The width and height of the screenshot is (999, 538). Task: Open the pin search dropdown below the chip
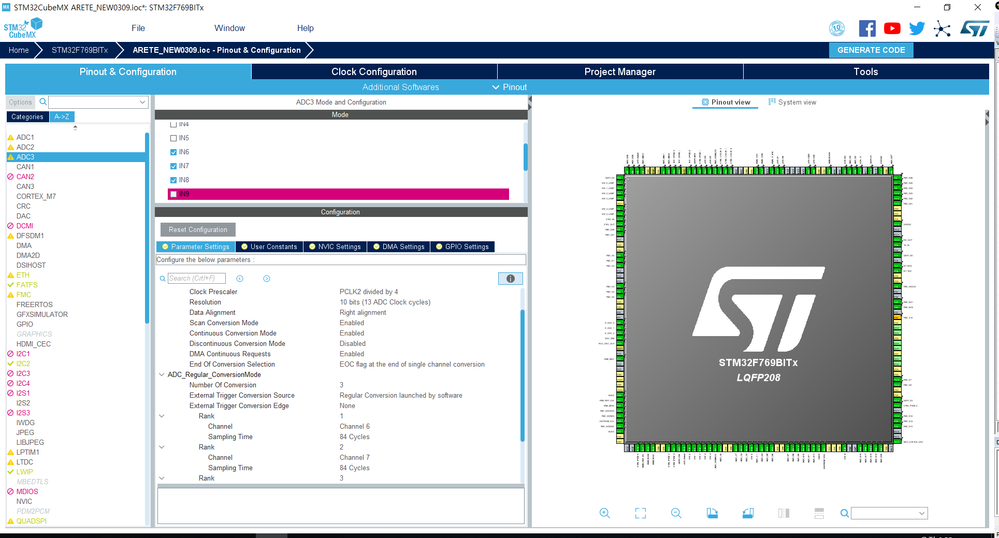click(x=921, y=513)
